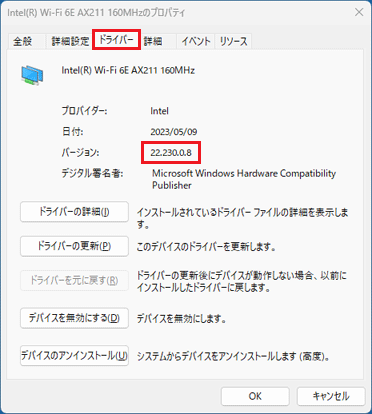Click the デバイスのアンインストール(U) button
The image size is (372, 414).
pos(74,356)
